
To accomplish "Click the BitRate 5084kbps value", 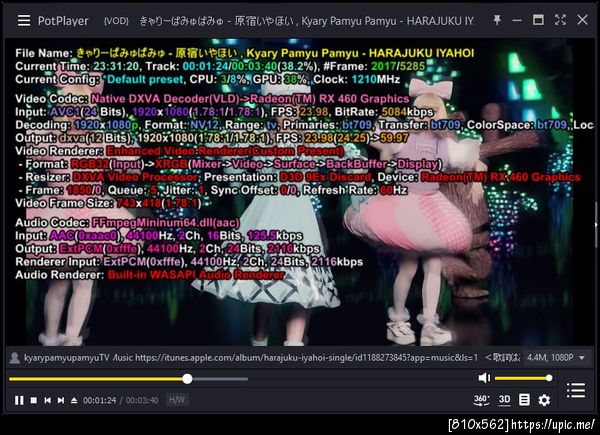I will click(x=407, y=112).
